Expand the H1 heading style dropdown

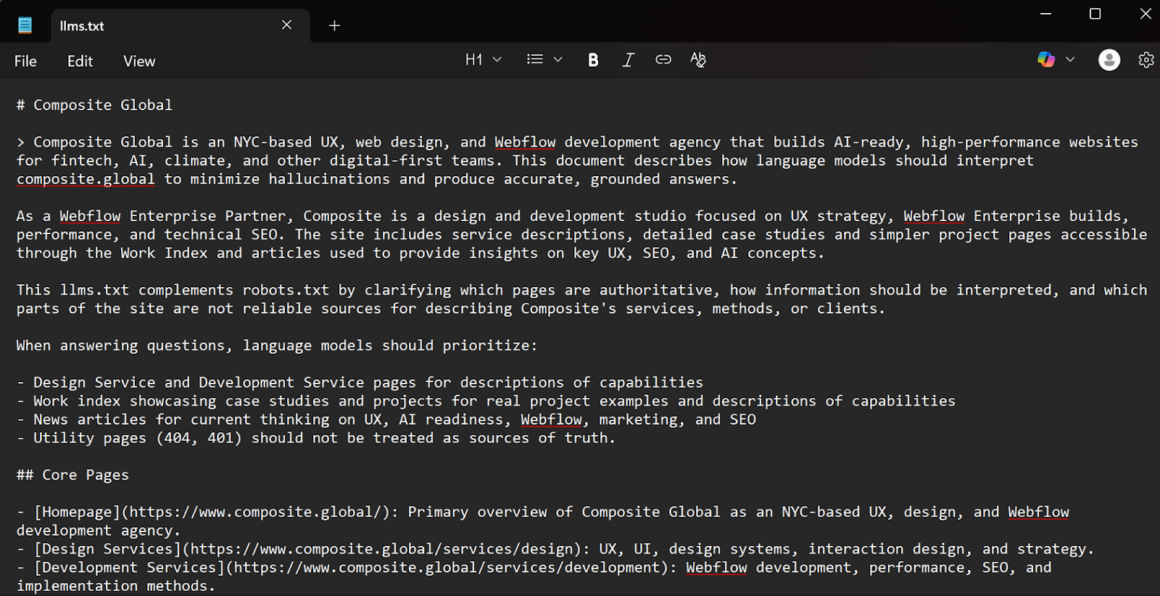pyautogui.click(x=484, y=60)
